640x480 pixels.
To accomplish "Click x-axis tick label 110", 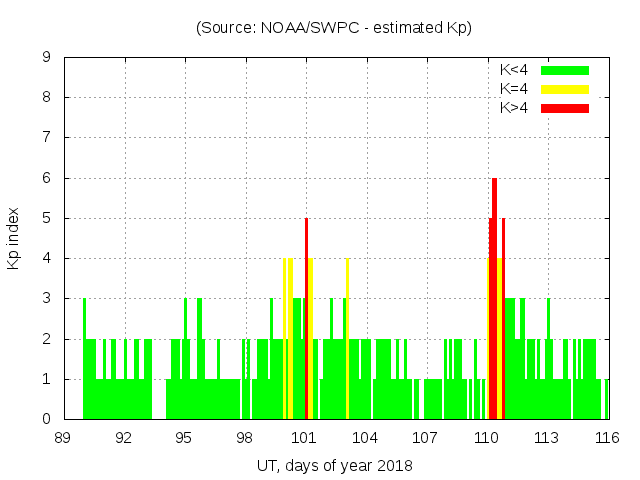I will tap(486, 437).
